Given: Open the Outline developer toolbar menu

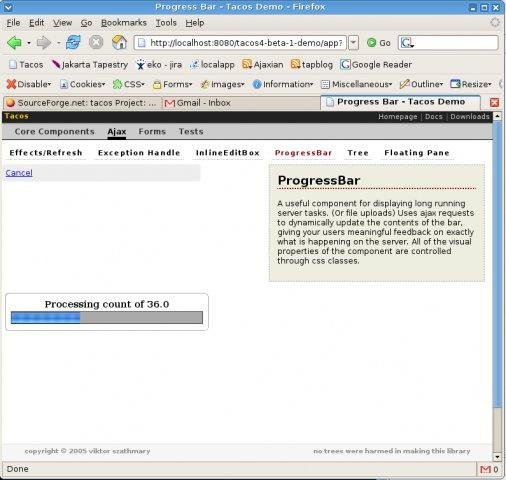Looking at the screenshot, I should tap(421, 84).
